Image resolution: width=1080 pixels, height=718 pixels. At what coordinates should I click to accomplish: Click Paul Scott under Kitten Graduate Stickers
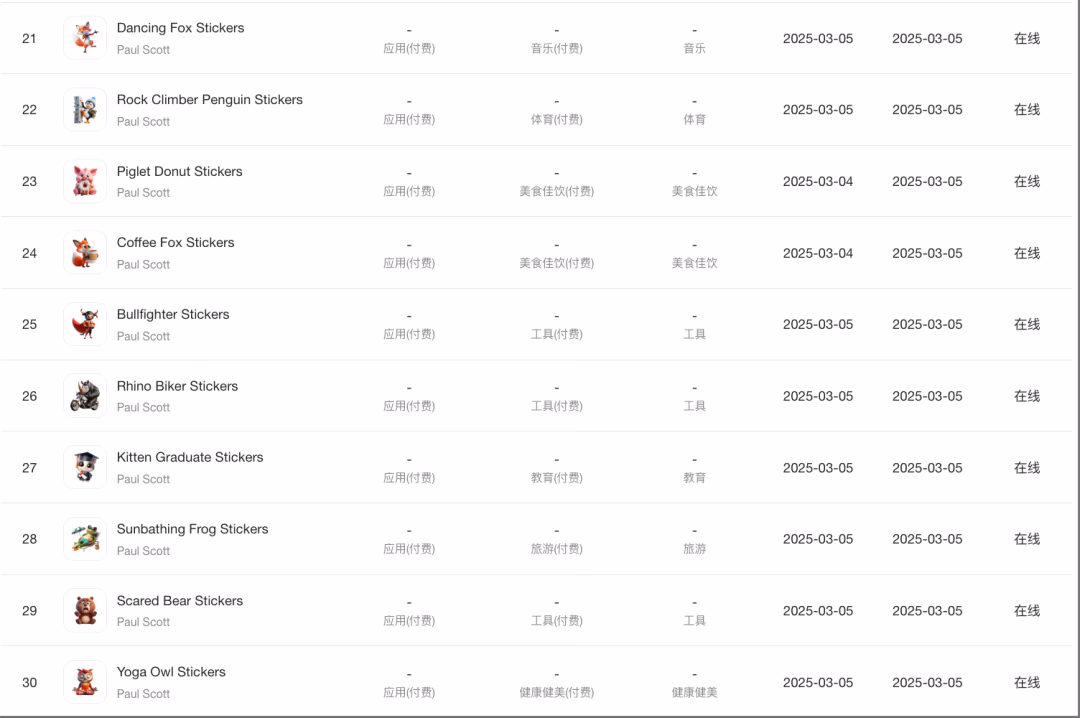143,479
